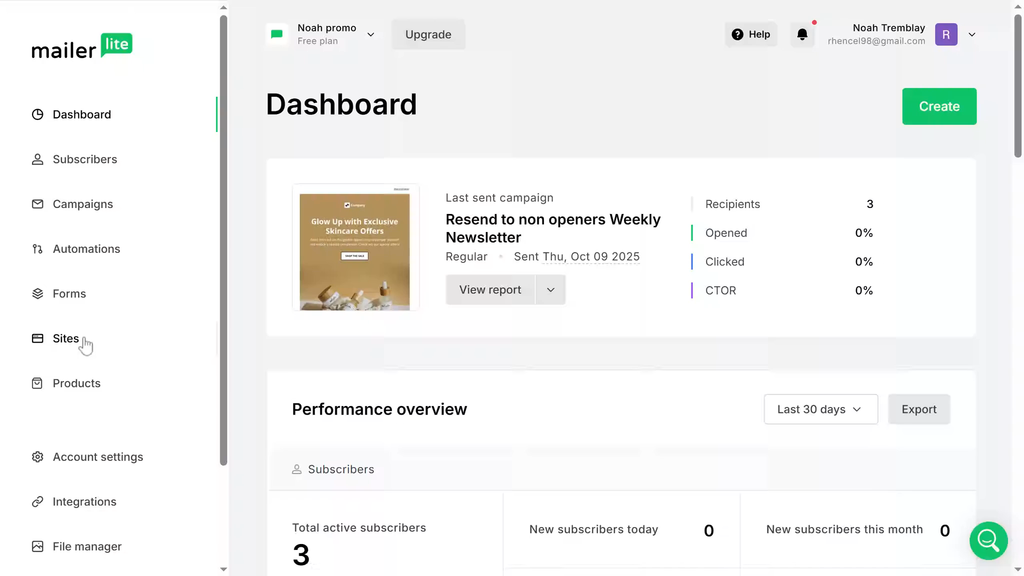Click the Subscribers person icon

point(38,159)
